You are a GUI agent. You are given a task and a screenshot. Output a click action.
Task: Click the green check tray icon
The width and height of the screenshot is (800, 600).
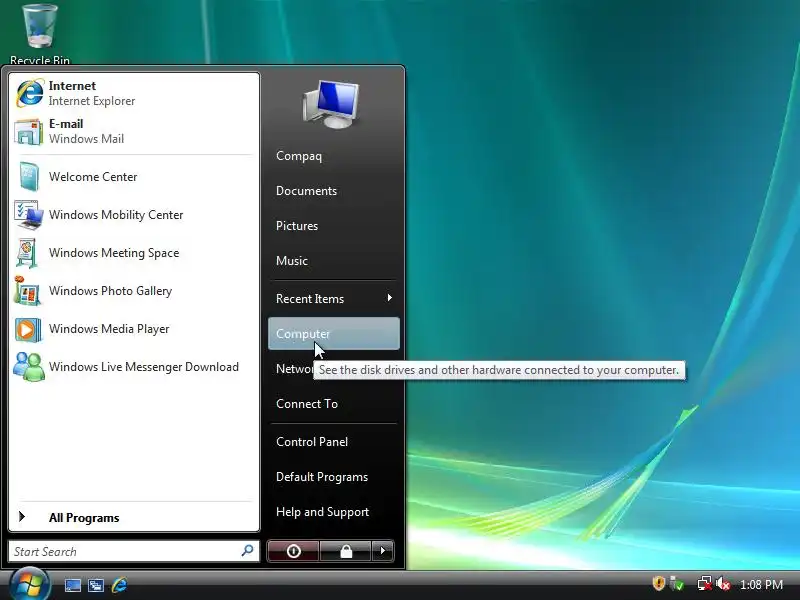(677, 583)
